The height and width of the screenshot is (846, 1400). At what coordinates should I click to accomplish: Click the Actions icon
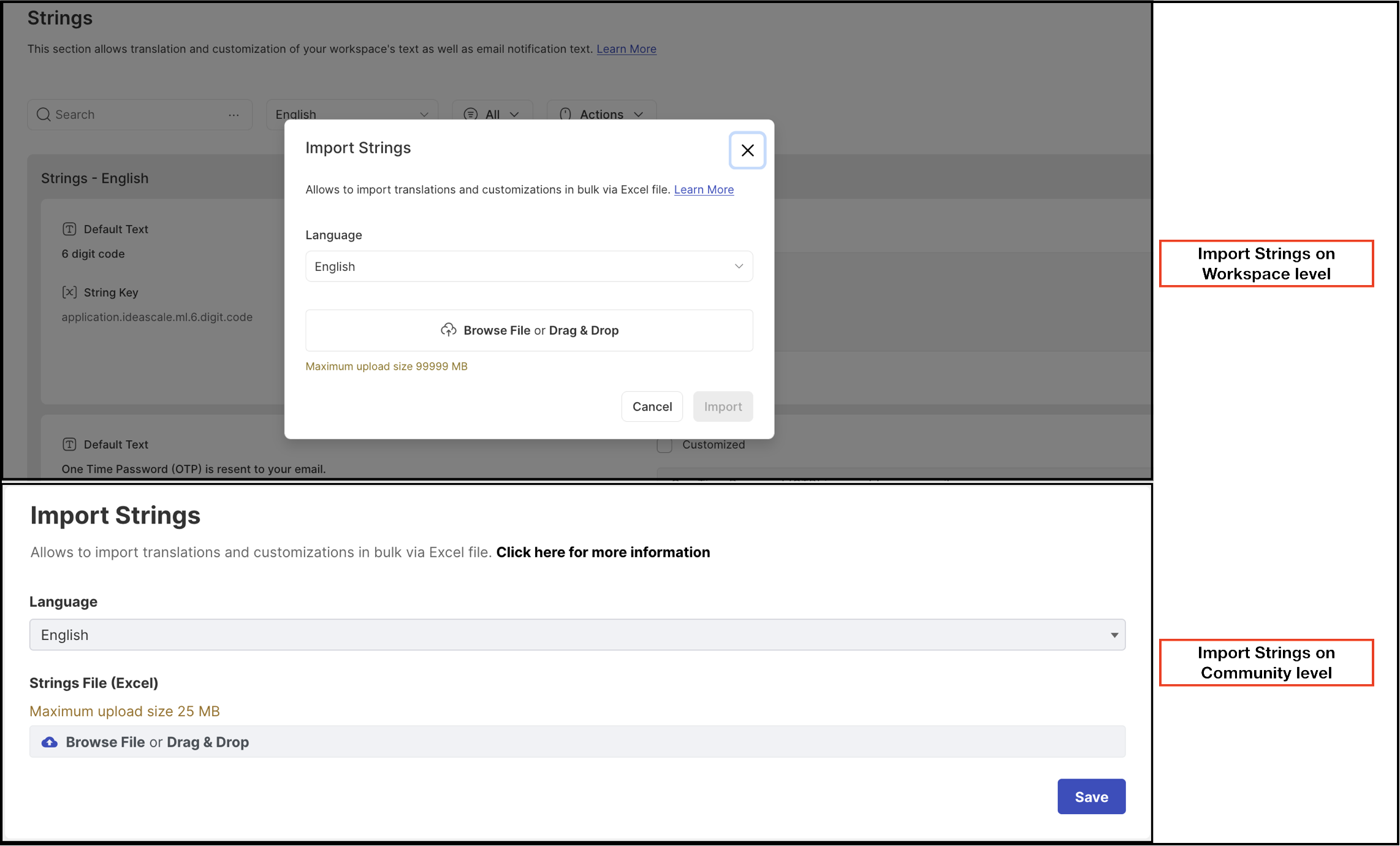coord(565,115)
